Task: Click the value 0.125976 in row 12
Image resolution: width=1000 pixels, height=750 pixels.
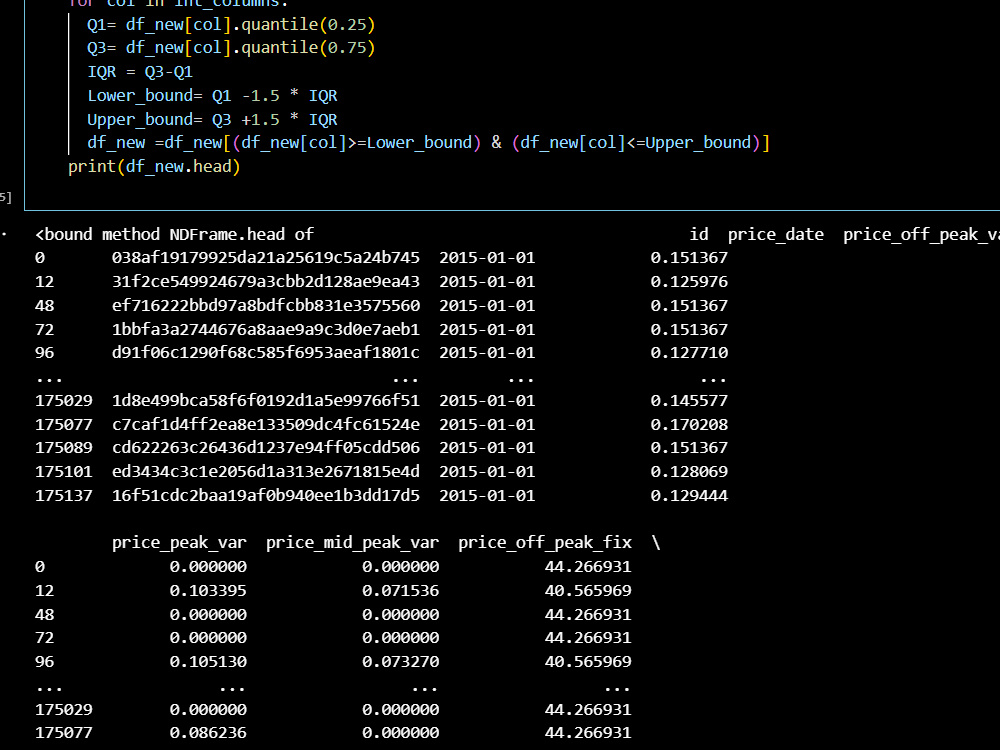Action: (x=689, y=281)
